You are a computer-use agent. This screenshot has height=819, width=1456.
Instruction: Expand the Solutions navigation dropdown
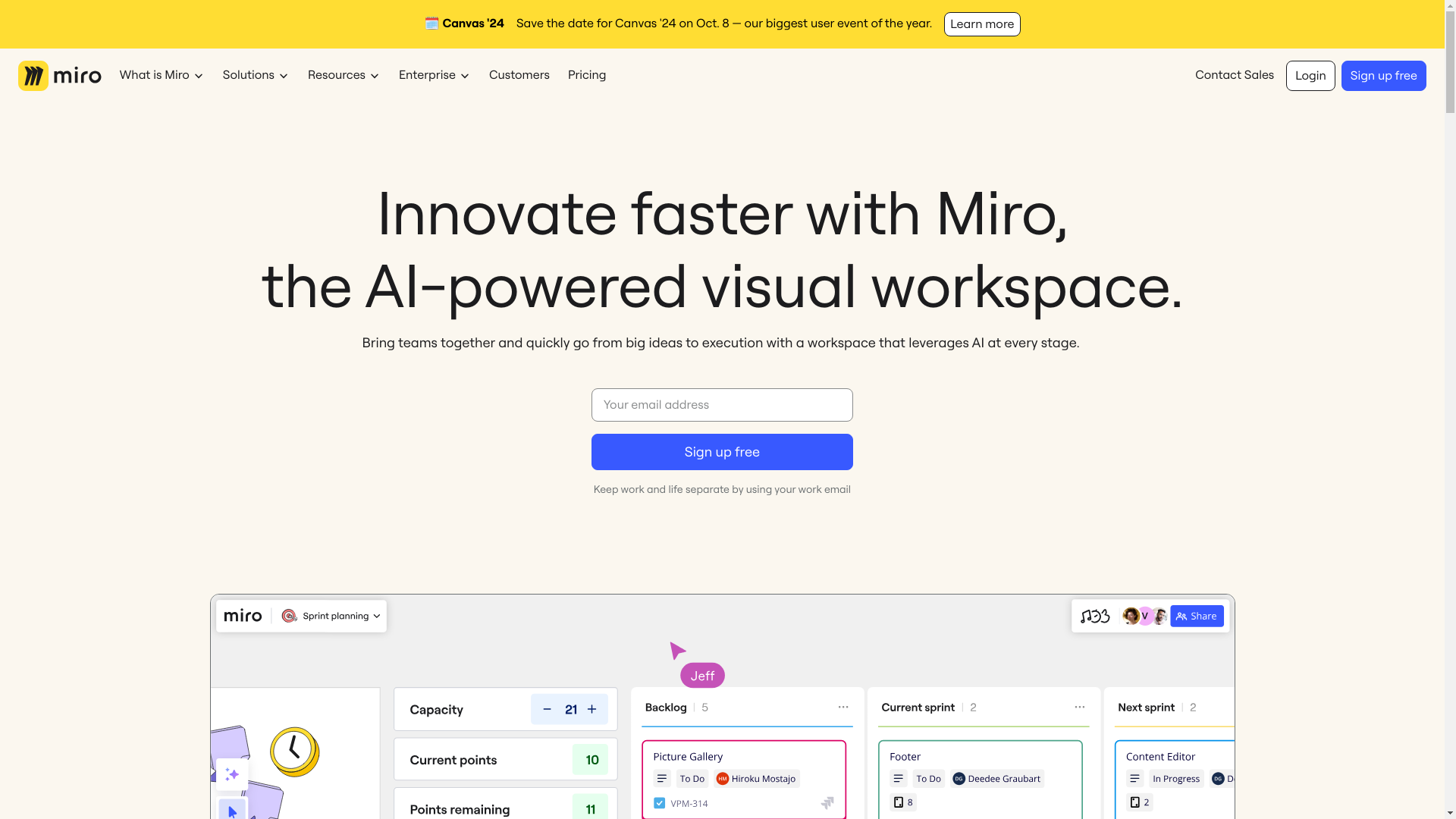[x=255, y=75]
